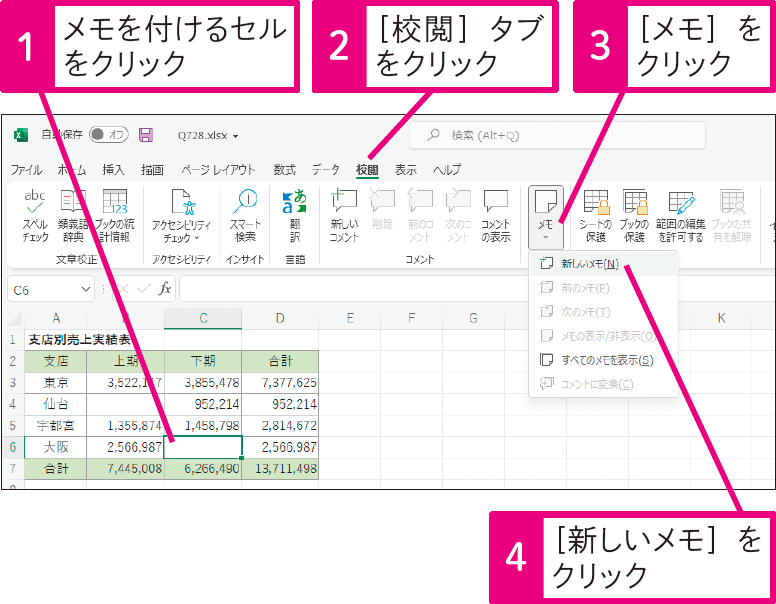Open Smart Lookup (スマート検索)
The width and height of the screenshot is (776, 604).
click(245, 215)
